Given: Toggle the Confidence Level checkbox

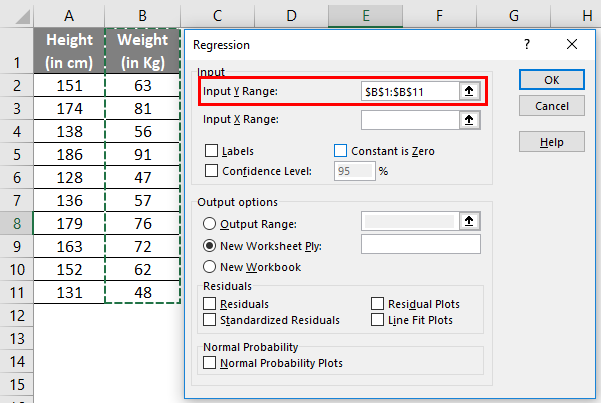Looking at the screenshot, I should pyautogui.click(x=211, y=170).
